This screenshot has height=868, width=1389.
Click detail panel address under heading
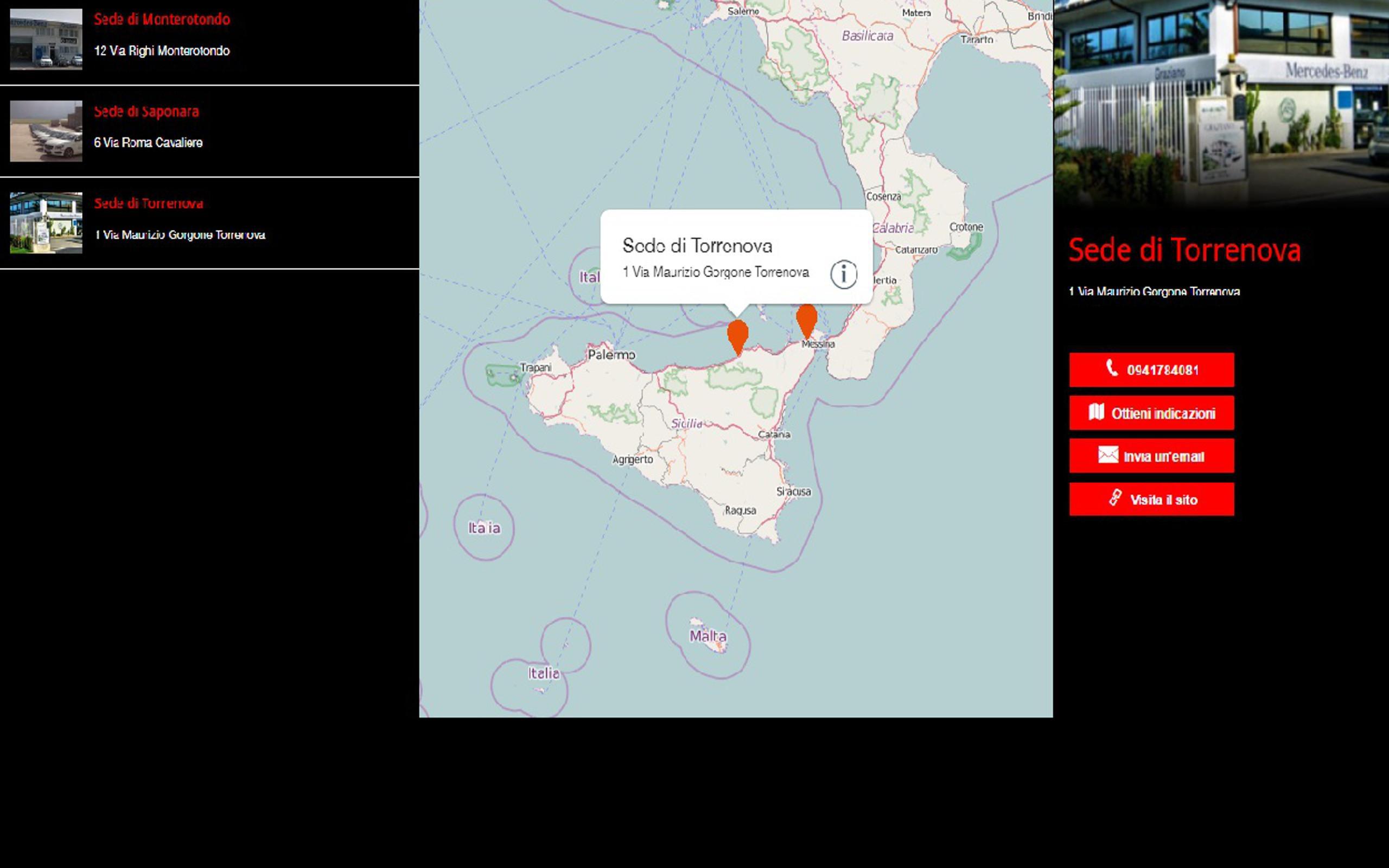coord(1154,292)
